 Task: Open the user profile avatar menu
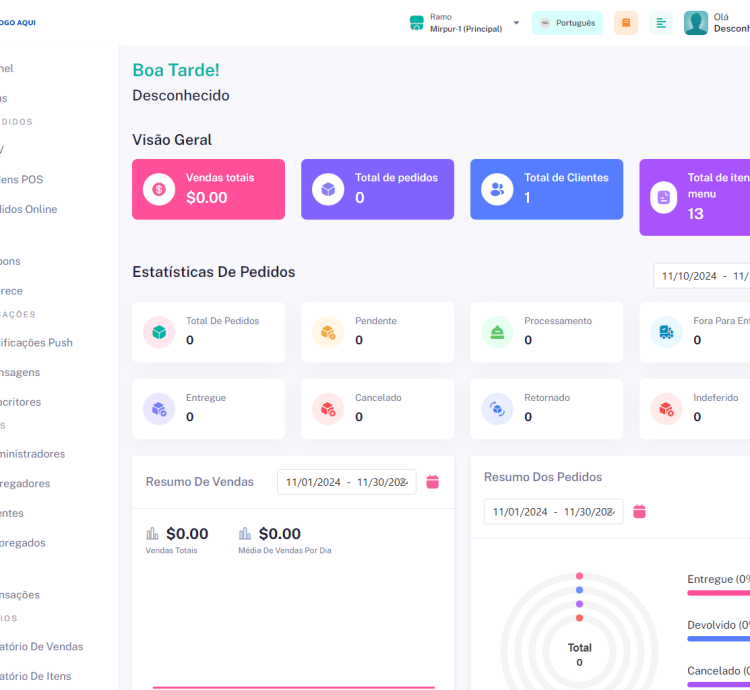point(696,23)
